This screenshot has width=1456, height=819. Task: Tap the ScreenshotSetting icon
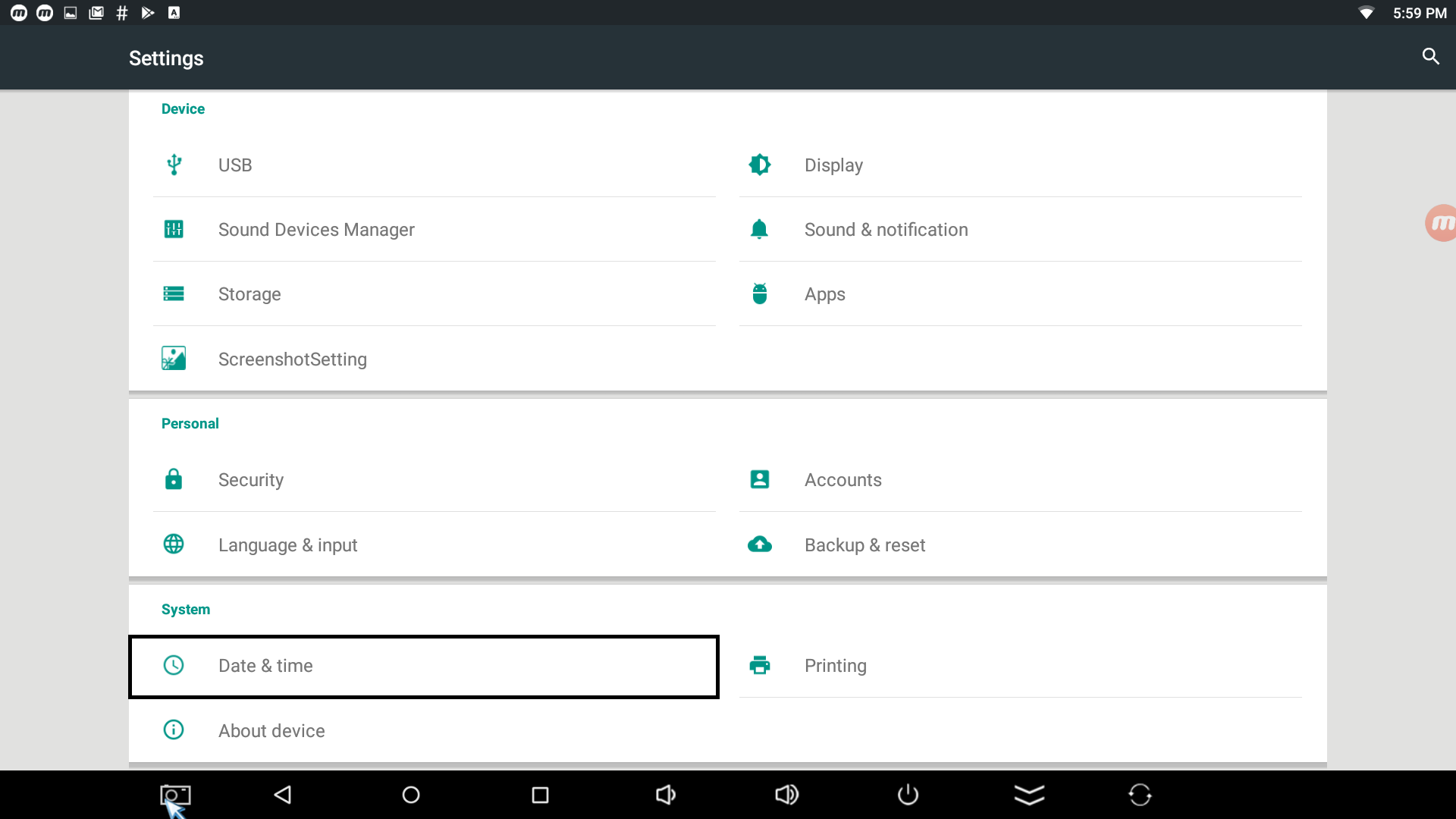[174, 359]
